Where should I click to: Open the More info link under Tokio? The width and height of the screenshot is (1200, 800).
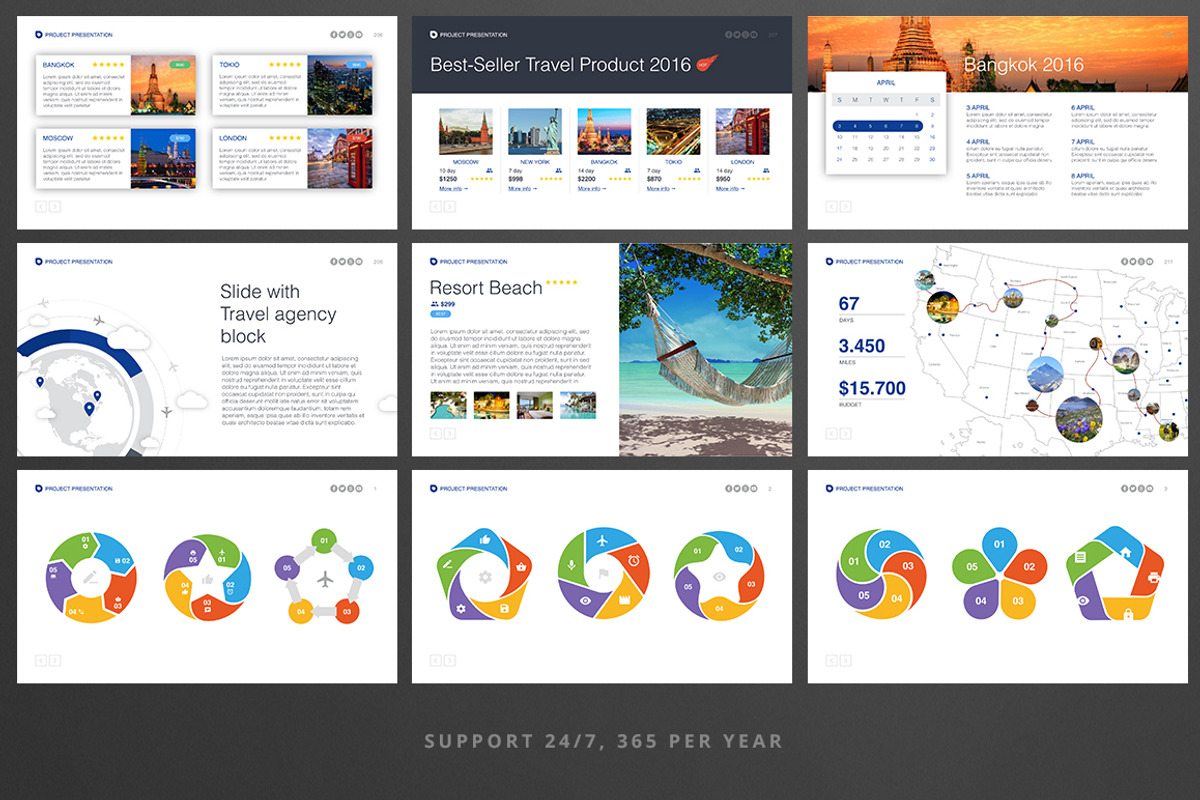[x=661, y=188]
